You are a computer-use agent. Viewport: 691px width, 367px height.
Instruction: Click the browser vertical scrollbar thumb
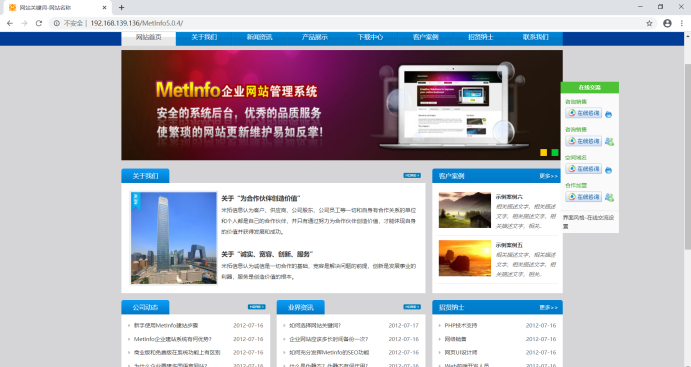click(x=687, y=157)
